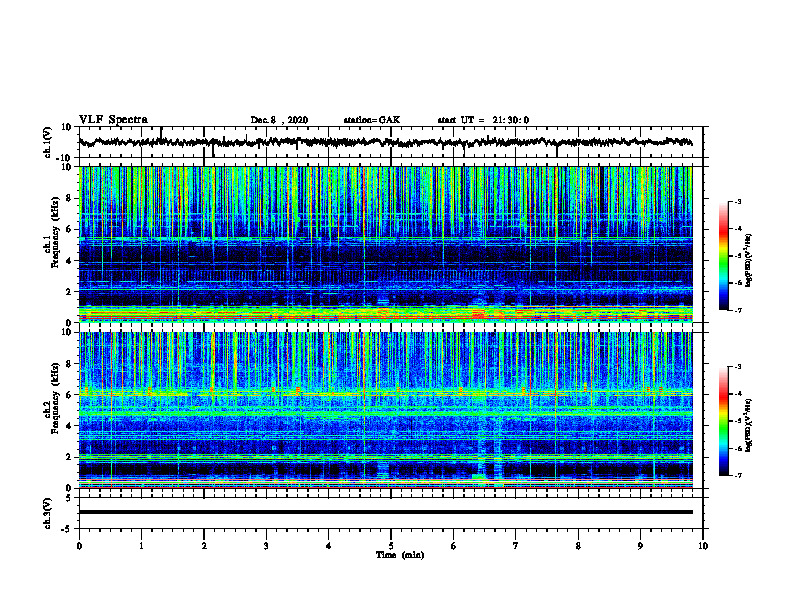This screenshot has width=792, height=612.
Task: Click the "9" time axis tick label
Action: point(640,546)
